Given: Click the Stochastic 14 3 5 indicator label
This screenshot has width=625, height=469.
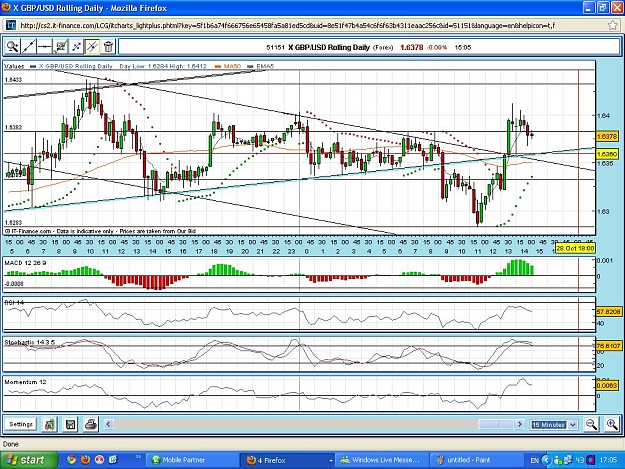Looking at the screenshot, I should point(29,342).
